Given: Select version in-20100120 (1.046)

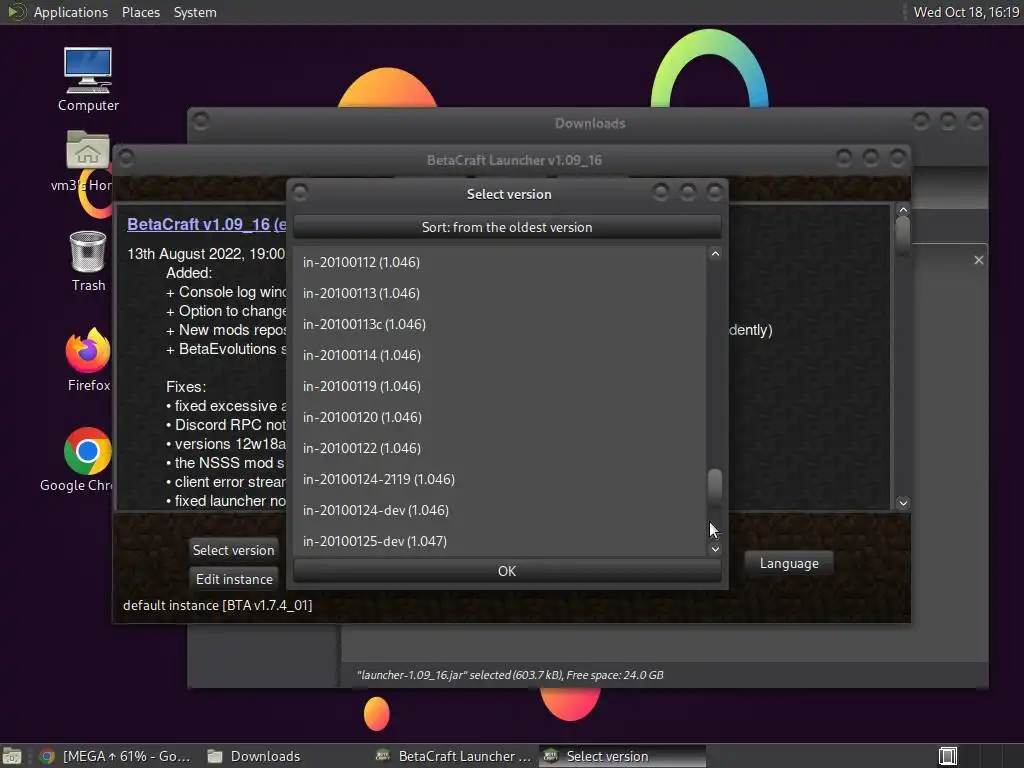Looking at the screenshot, I should [x=500, y=417].
